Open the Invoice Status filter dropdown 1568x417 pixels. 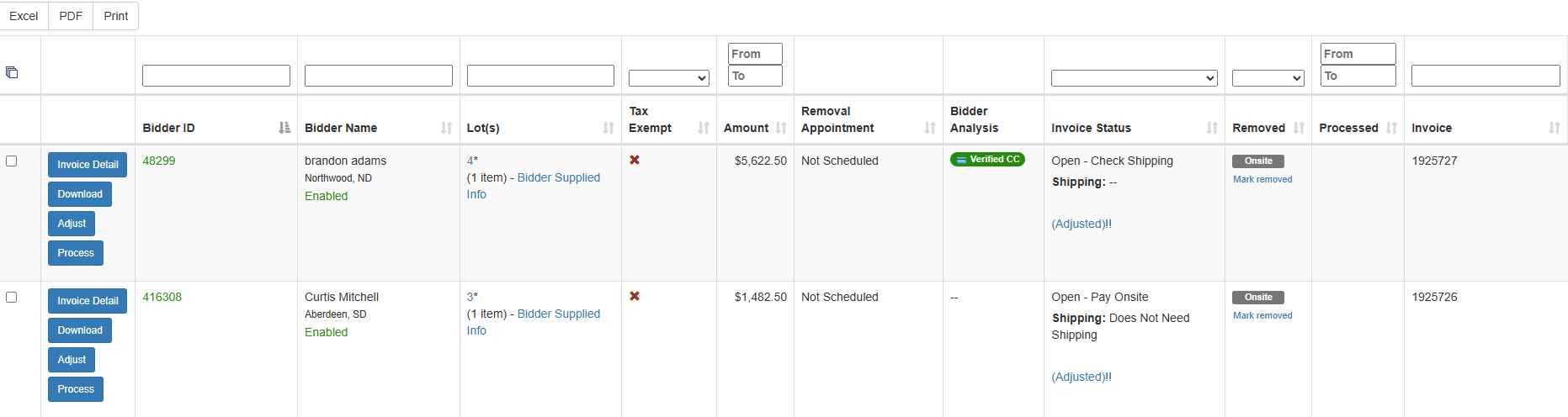(x=1135, y=78)
